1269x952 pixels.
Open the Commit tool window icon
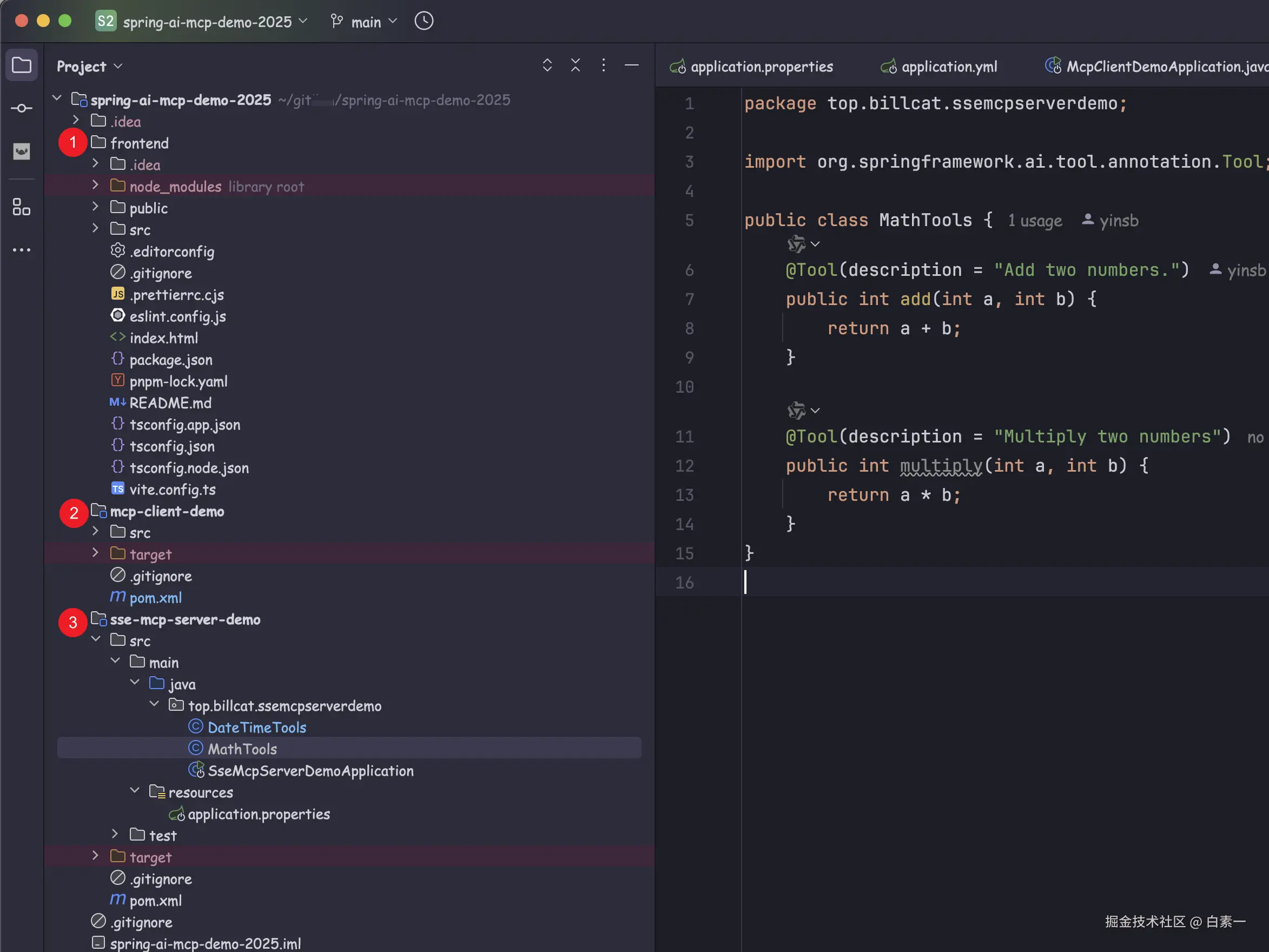22,109
